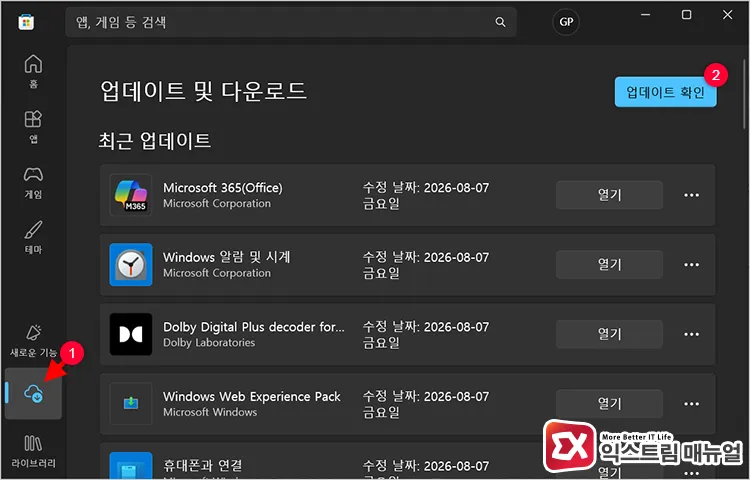The width and height of the screenshot is (750, 480).
Task: Maximize the Microsoft Store window
Action: [686, 15]
